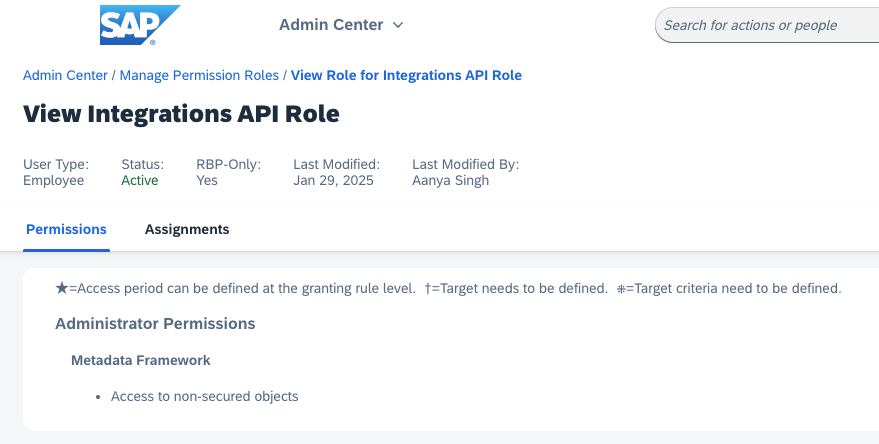Select the Permissions tab

[x=66, y=229]
